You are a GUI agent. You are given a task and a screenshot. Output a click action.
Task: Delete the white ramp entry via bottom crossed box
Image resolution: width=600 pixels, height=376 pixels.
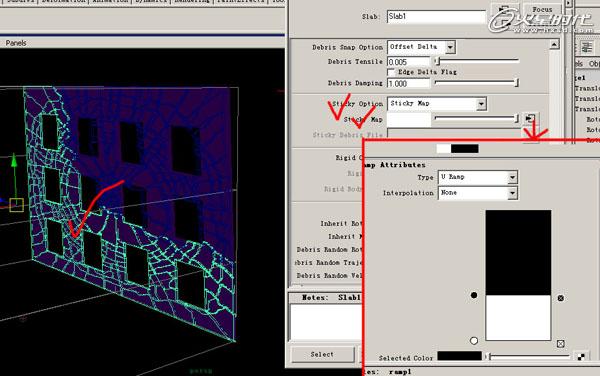[x=561, y=344]
